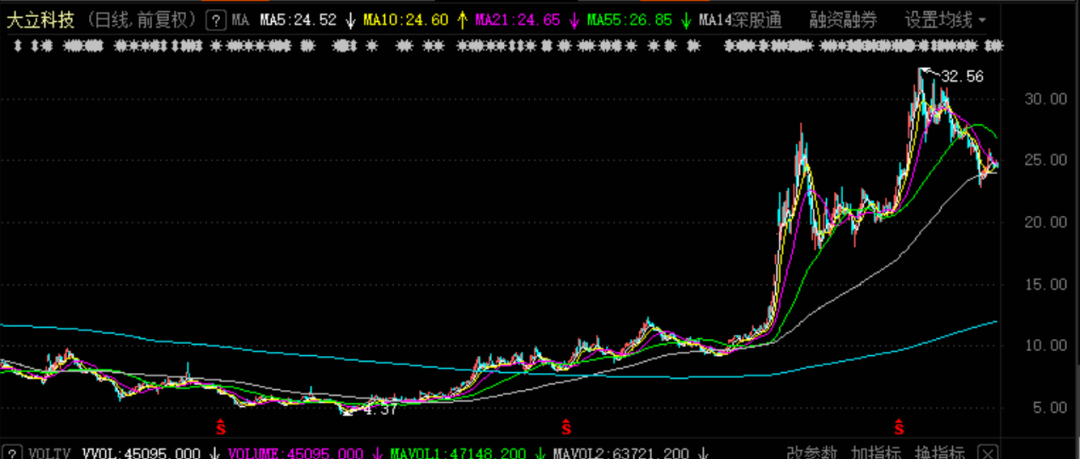Viewport: 1080px width, 459px height.
Task: Click the red S marker under the mid-chart
Action: [x=566, y=427]
